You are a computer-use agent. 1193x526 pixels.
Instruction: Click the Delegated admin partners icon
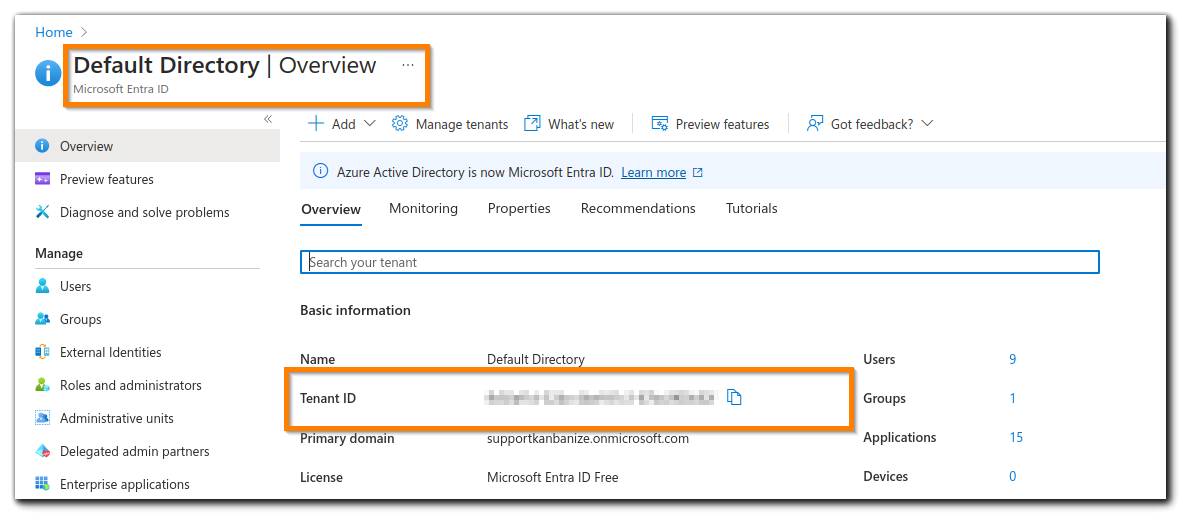pos(43,451)
